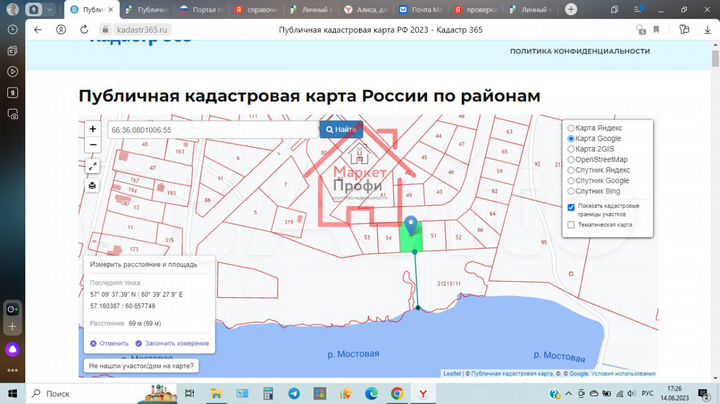Screen dimensions: 720x404
Task: Reload the page with refresh icon
Action: click(x=84, y=29)
